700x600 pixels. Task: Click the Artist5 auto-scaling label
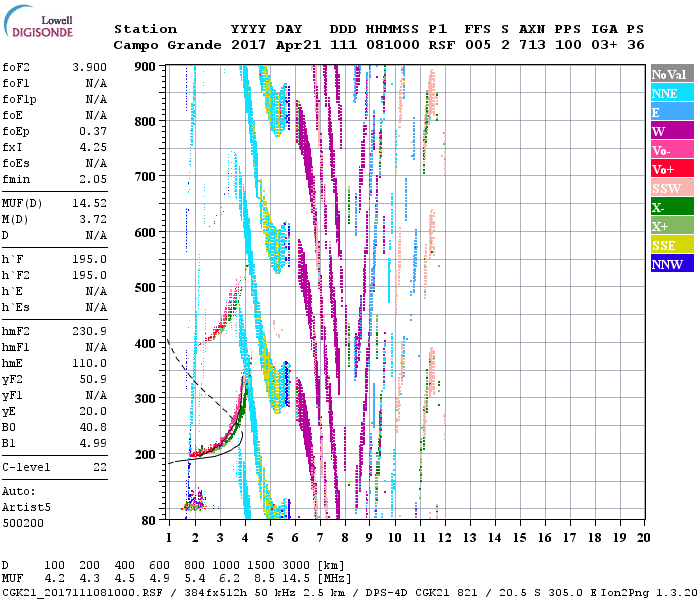tap(26, 508)
